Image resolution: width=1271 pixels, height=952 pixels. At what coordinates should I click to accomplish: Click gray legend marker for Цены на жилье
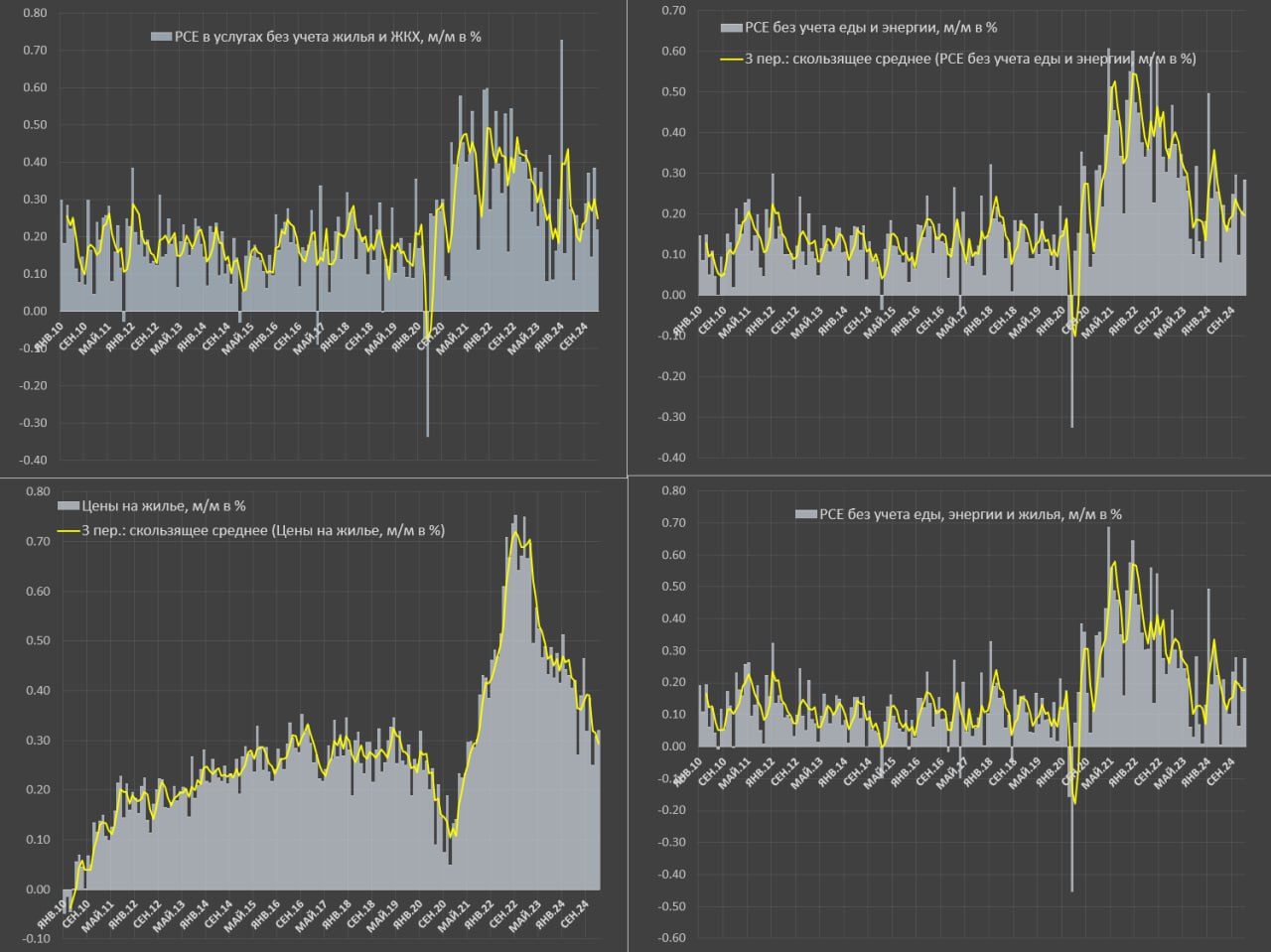click(x=69, y=505)
